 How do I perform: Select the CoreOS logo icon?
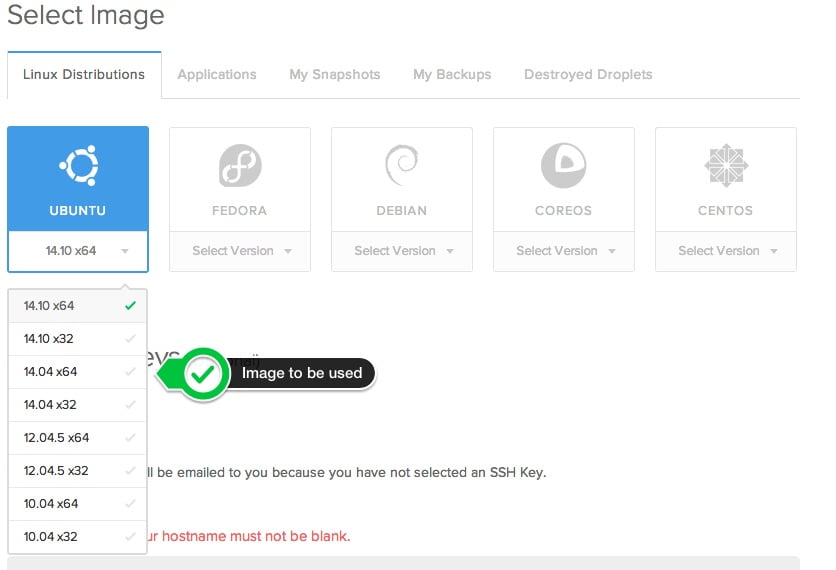(564, 165)
